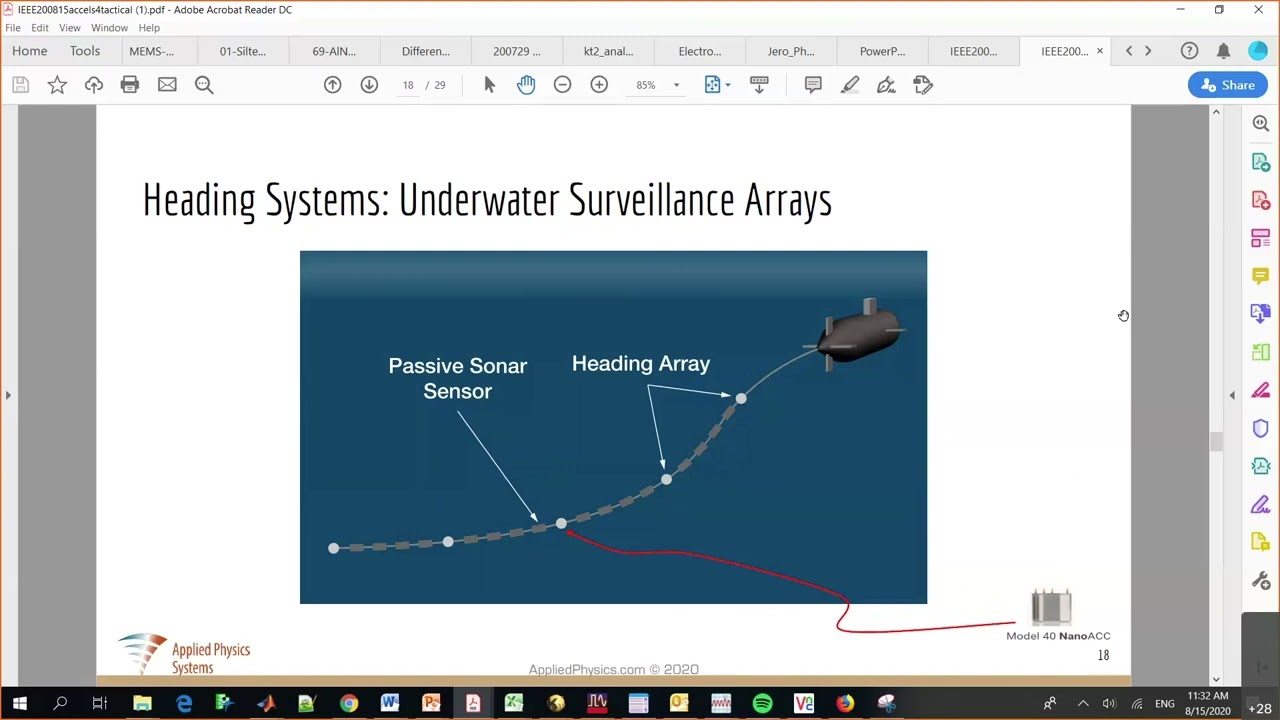This screenshot has width=1280, height=720.
Task: Activate the Hand pan tool
Action: coord(526,85)
